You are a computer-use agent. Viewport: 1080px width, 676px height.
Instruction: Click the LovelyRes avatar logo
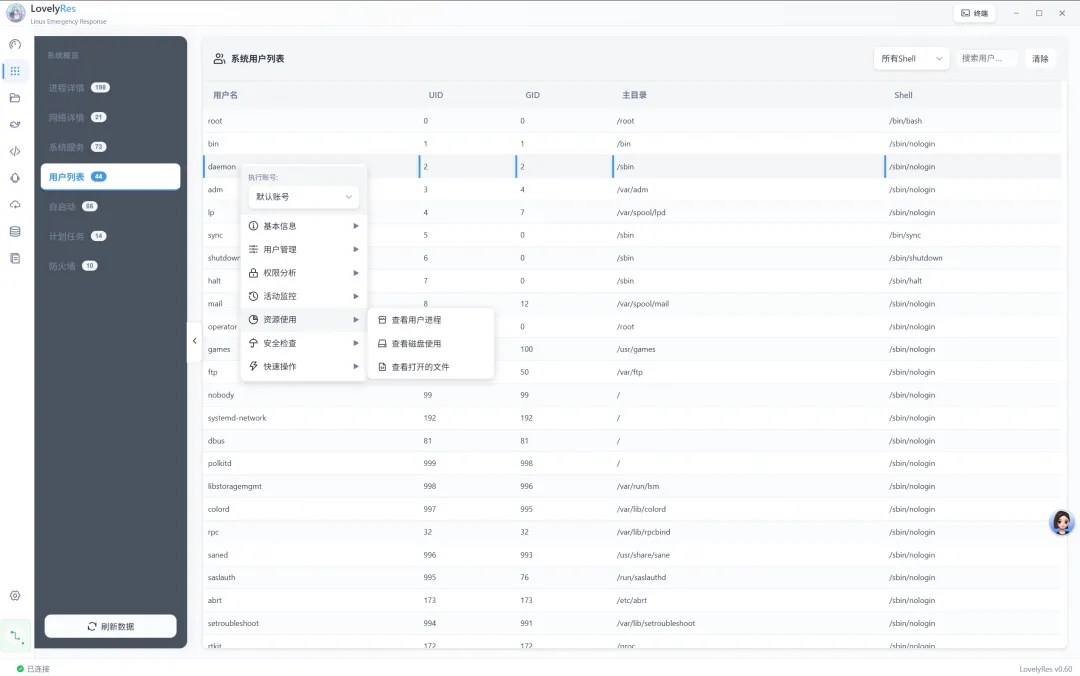(16, 12)
